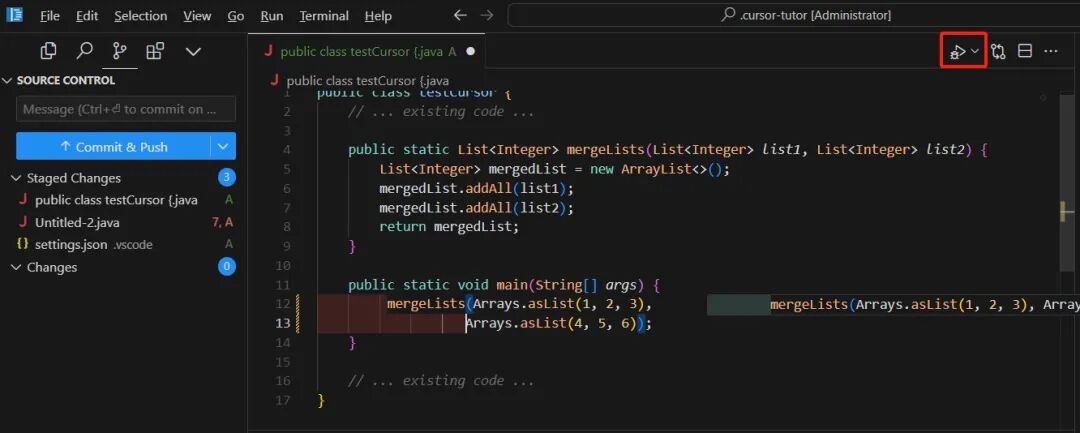Image resolution: width=1080 pixels, height=433 pixels.
Task: Open the commit actions dropdown arrow
Action: (222, 147)
